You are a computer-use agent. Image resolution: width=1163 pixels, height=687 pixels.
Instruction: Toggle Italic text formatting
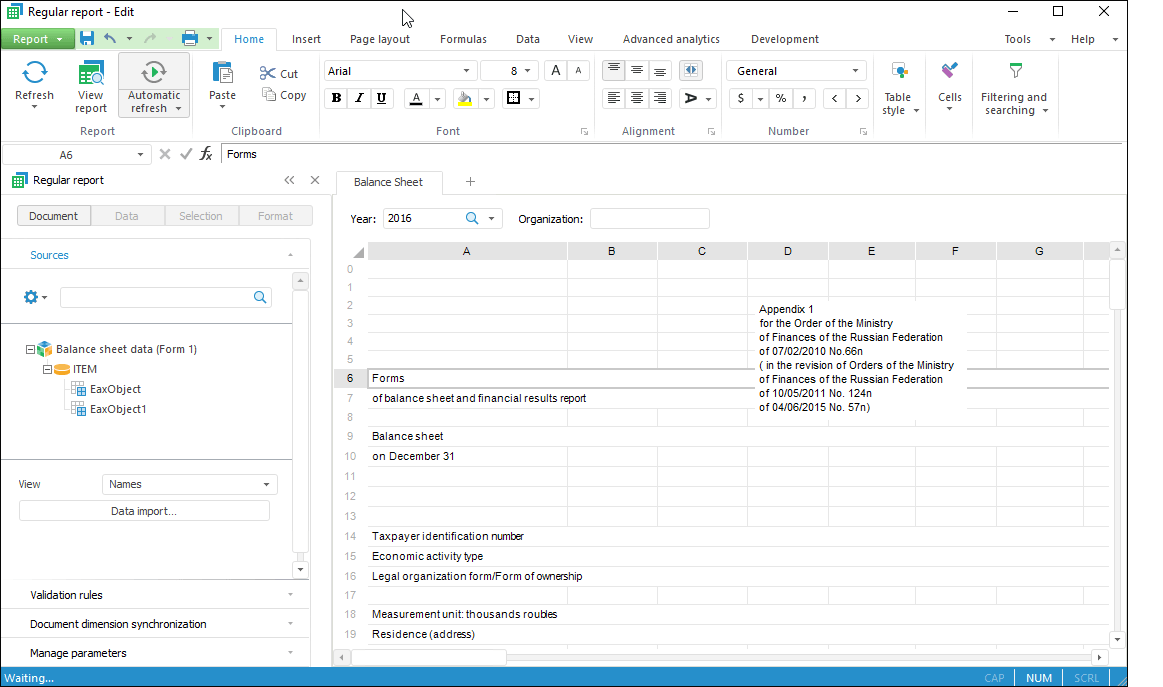[x=359, y=98]
